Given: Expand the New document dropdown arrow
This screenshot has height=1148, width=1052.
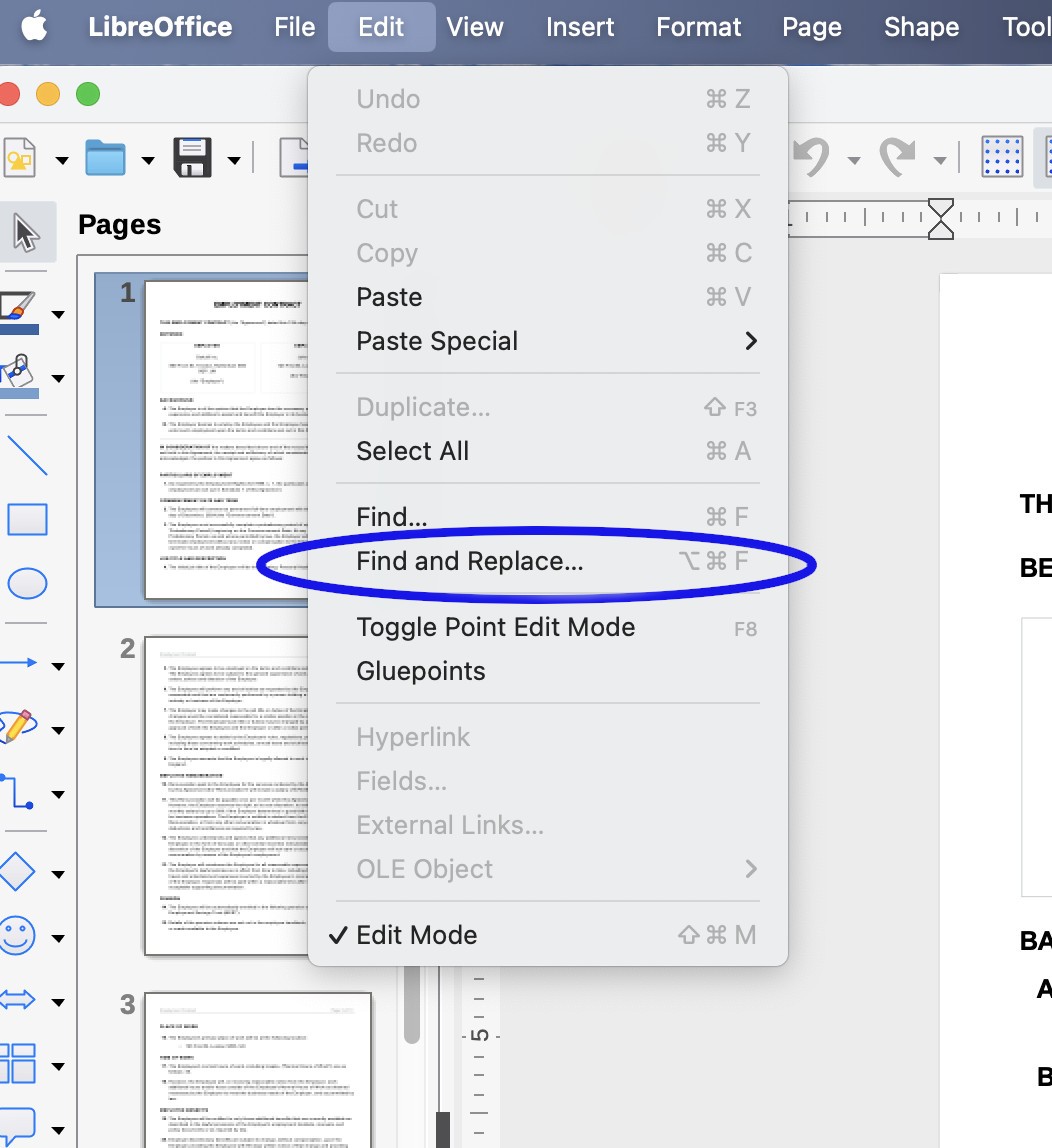Looking at the screenshot, I should [61, 160].
